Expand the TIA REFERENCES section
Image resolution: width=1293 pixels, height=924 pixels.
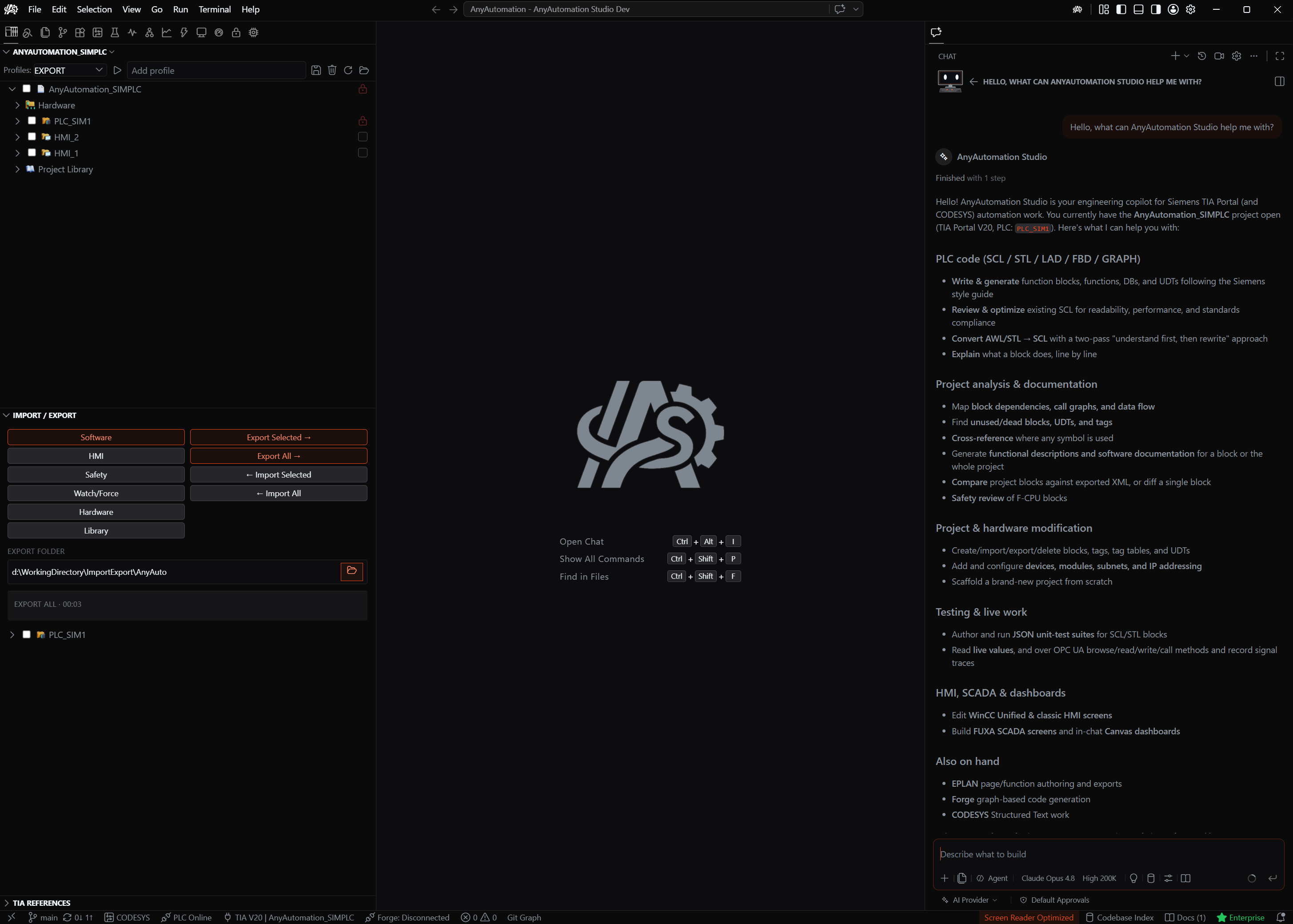click(x=6, y=903)
